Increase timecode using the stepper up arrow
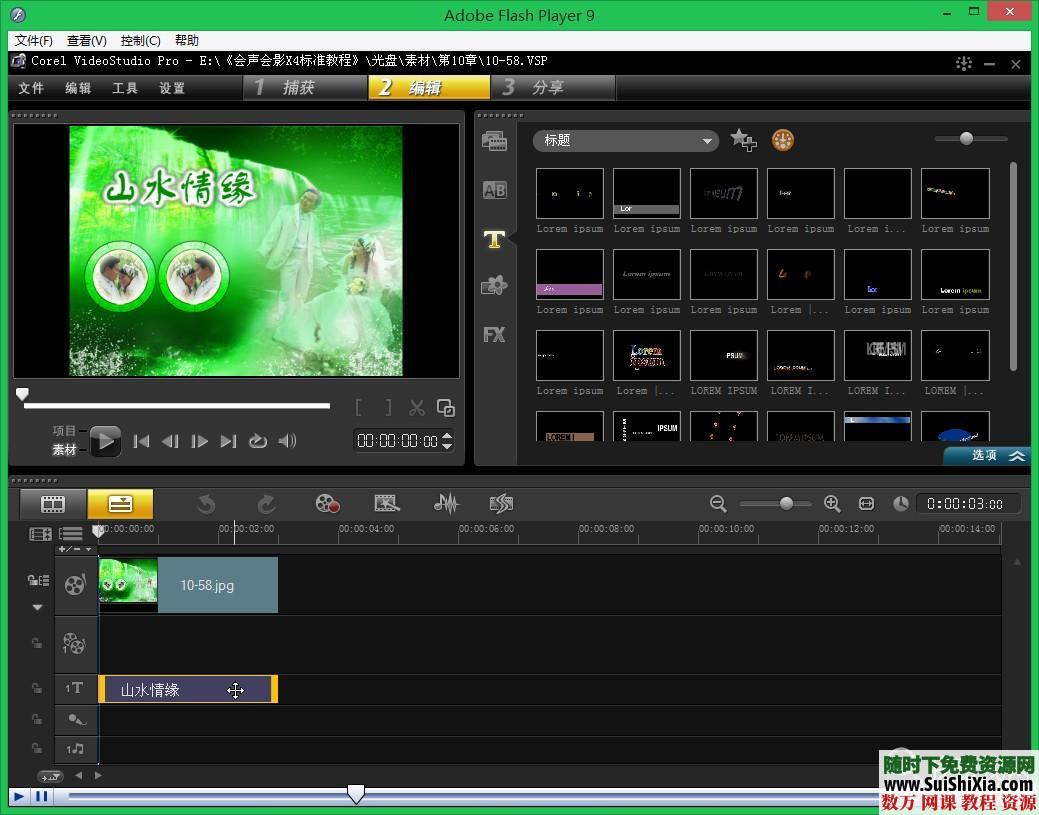 (447, 435)
